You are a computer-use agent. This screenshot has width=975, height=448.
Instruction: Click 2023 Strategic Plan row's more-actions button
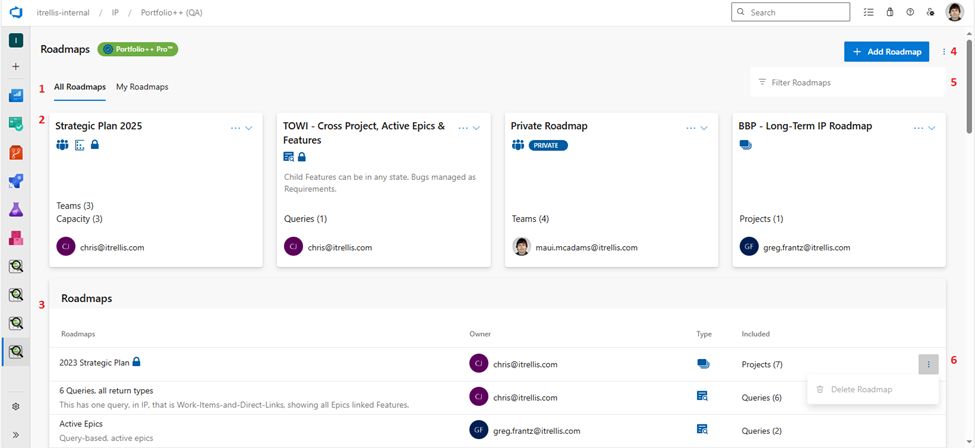928,364
